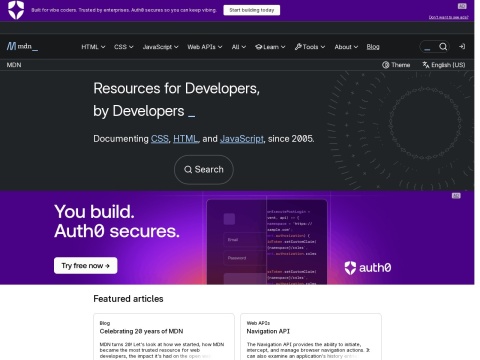Expand the HTML dropdown menu

point(93,47)
